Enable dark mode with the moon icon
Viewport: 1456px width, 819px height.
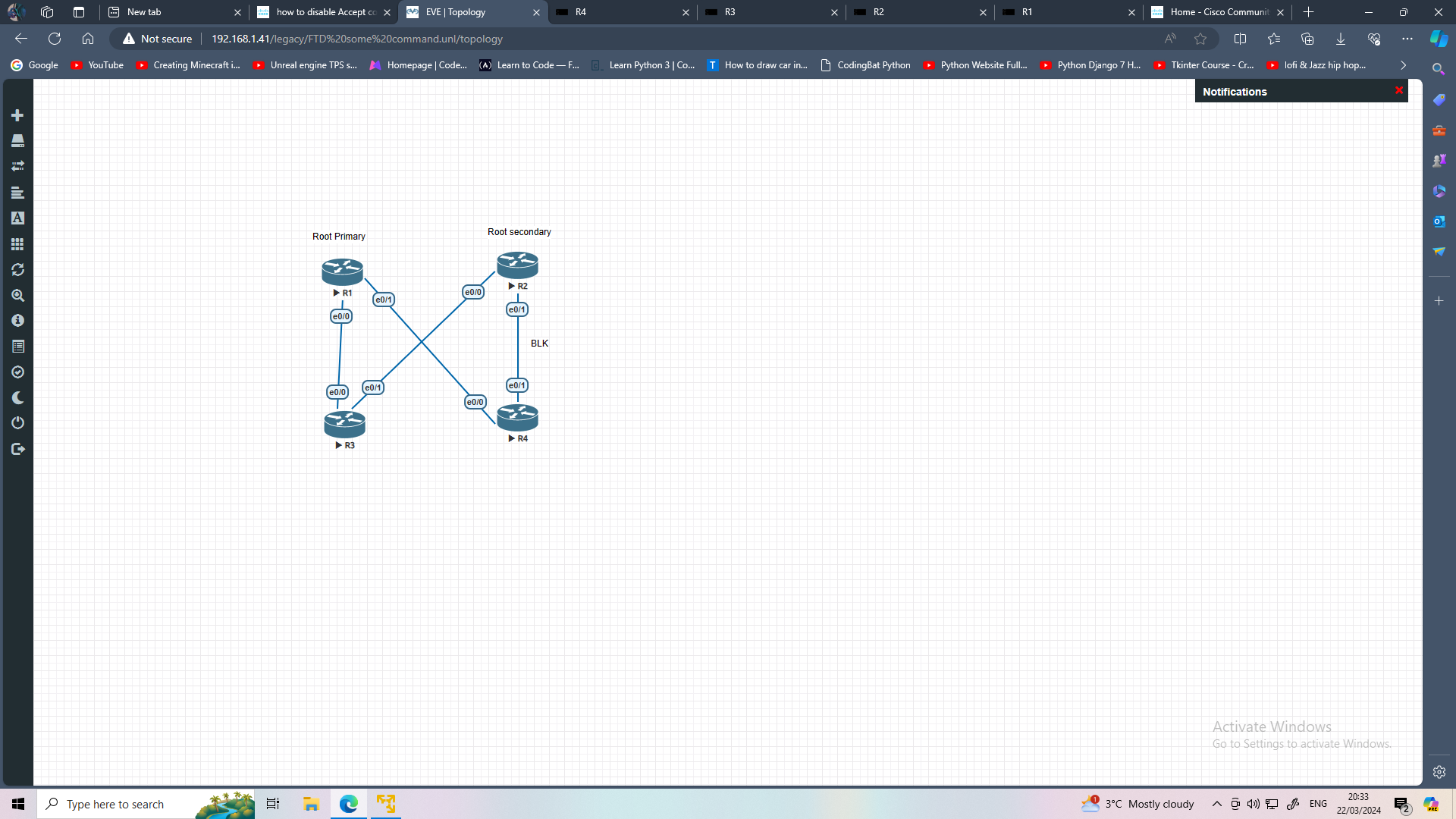(x=17, y=397)
